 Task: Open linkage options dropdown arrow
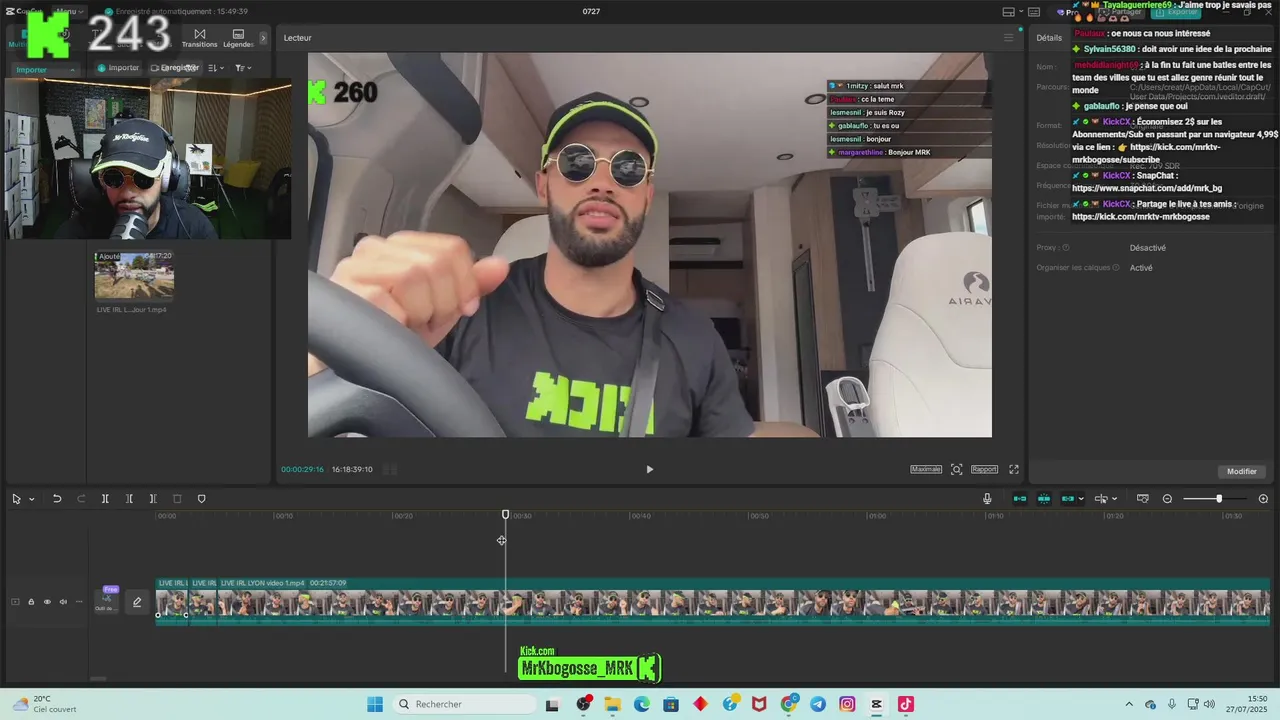coord(1081,499)
